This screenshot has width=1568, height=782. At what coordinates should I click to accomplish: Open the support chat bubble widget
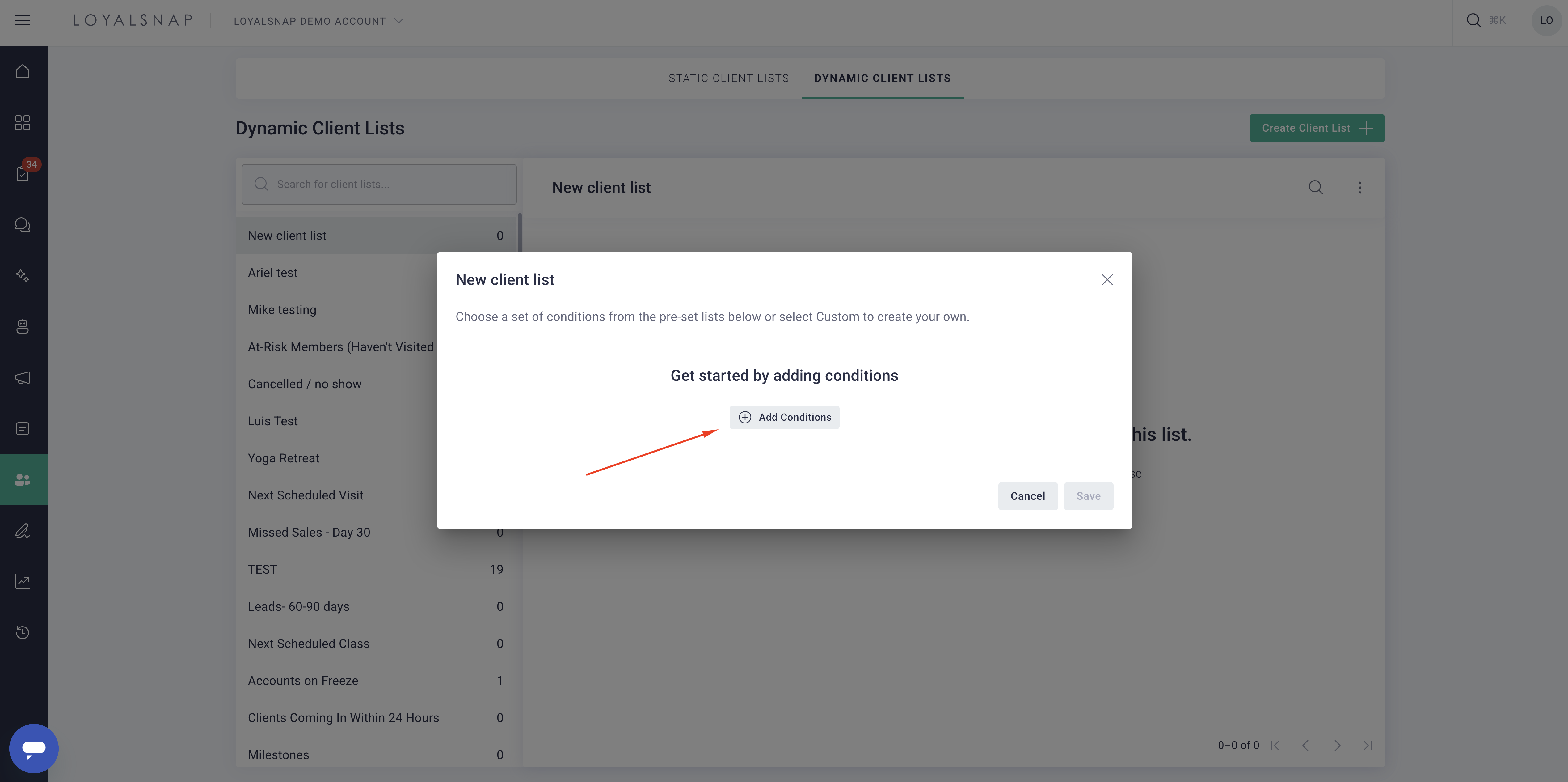point(34,748)
